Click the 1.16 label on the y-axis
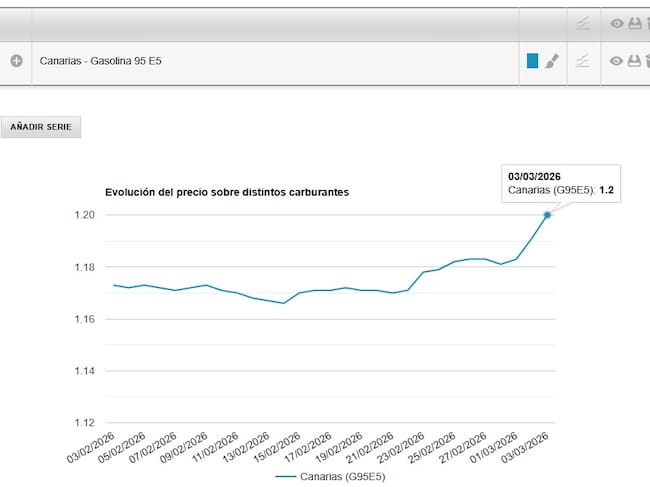650x487 pixels. point(83,319)
